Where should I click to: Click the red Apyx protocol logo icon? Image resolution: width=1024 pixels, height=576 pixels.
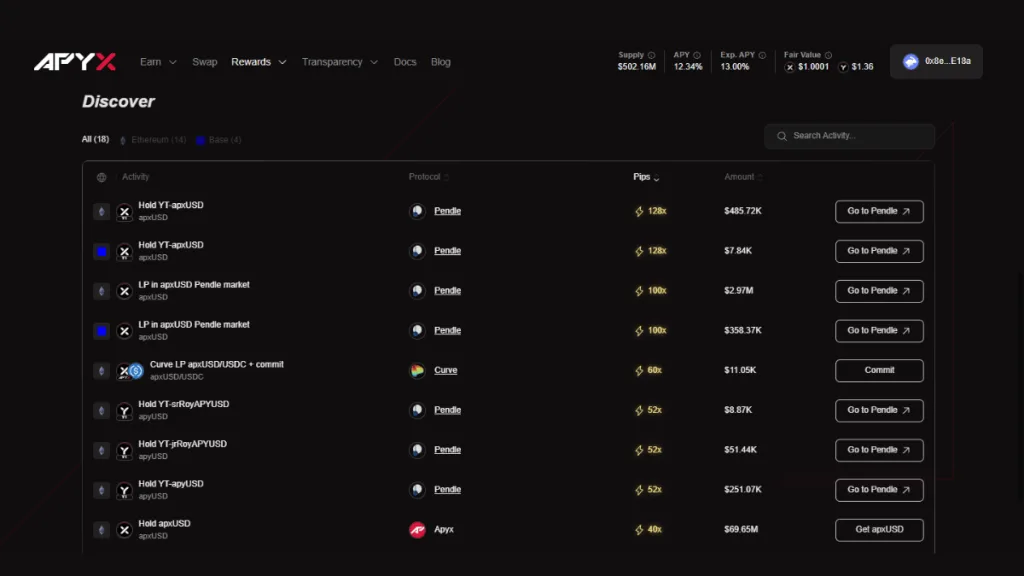[417, 530]
